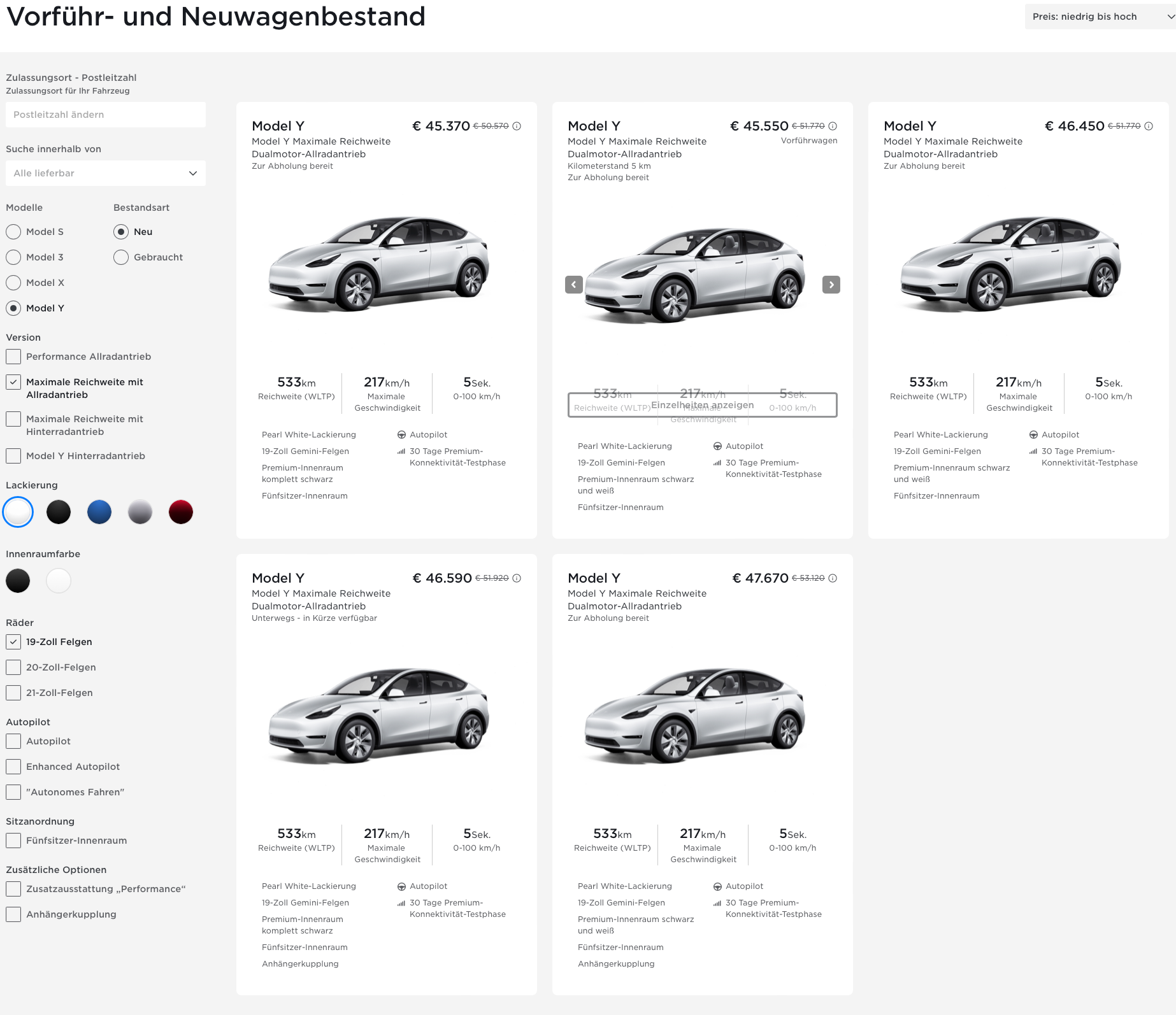Screen dimensions: 1176x1015
Task: Click the price info icon beside € 46.450
Action: click(x=1149, y=126)
